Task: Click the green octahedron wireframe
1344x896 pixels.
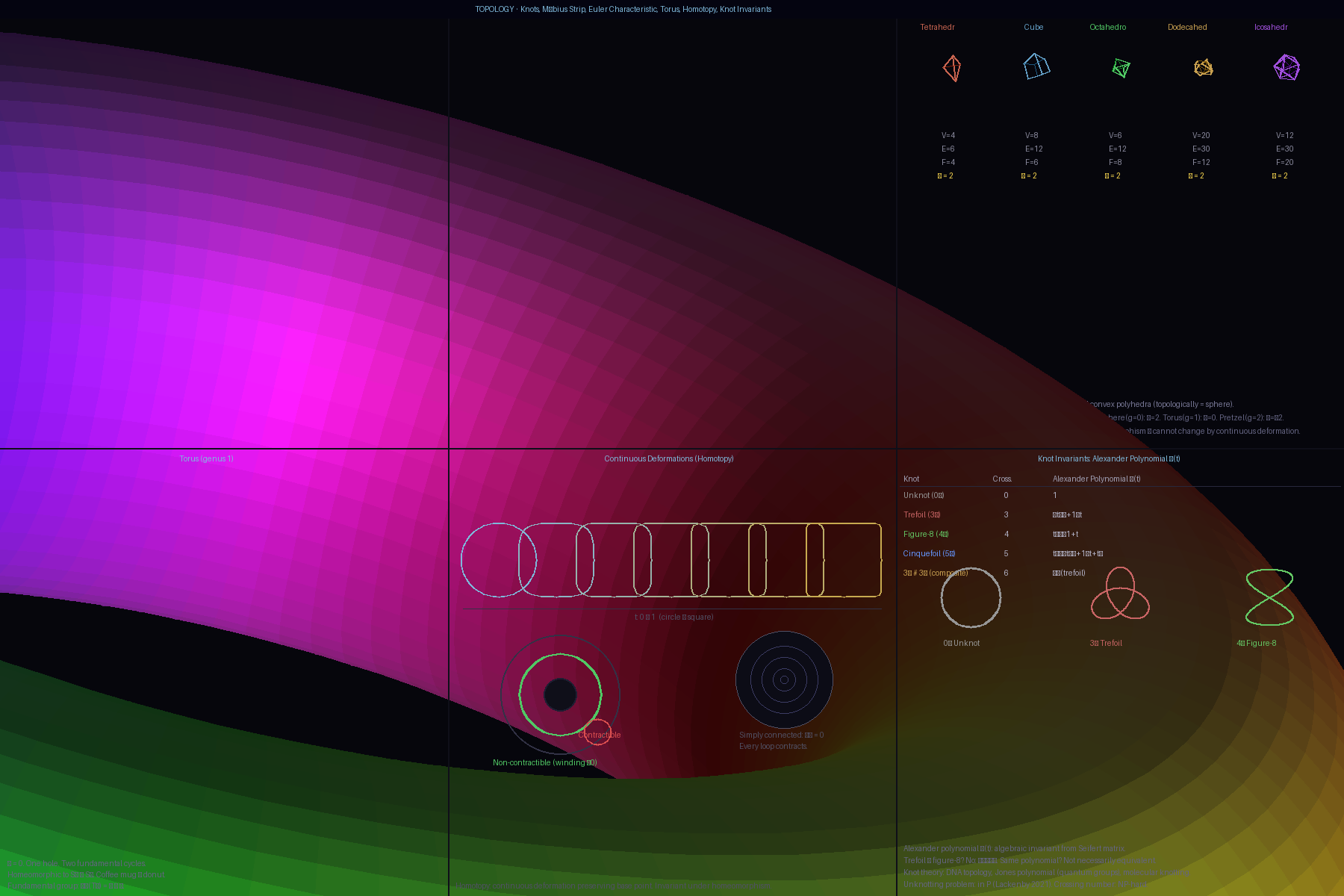Action: (x=1121, y=68)
